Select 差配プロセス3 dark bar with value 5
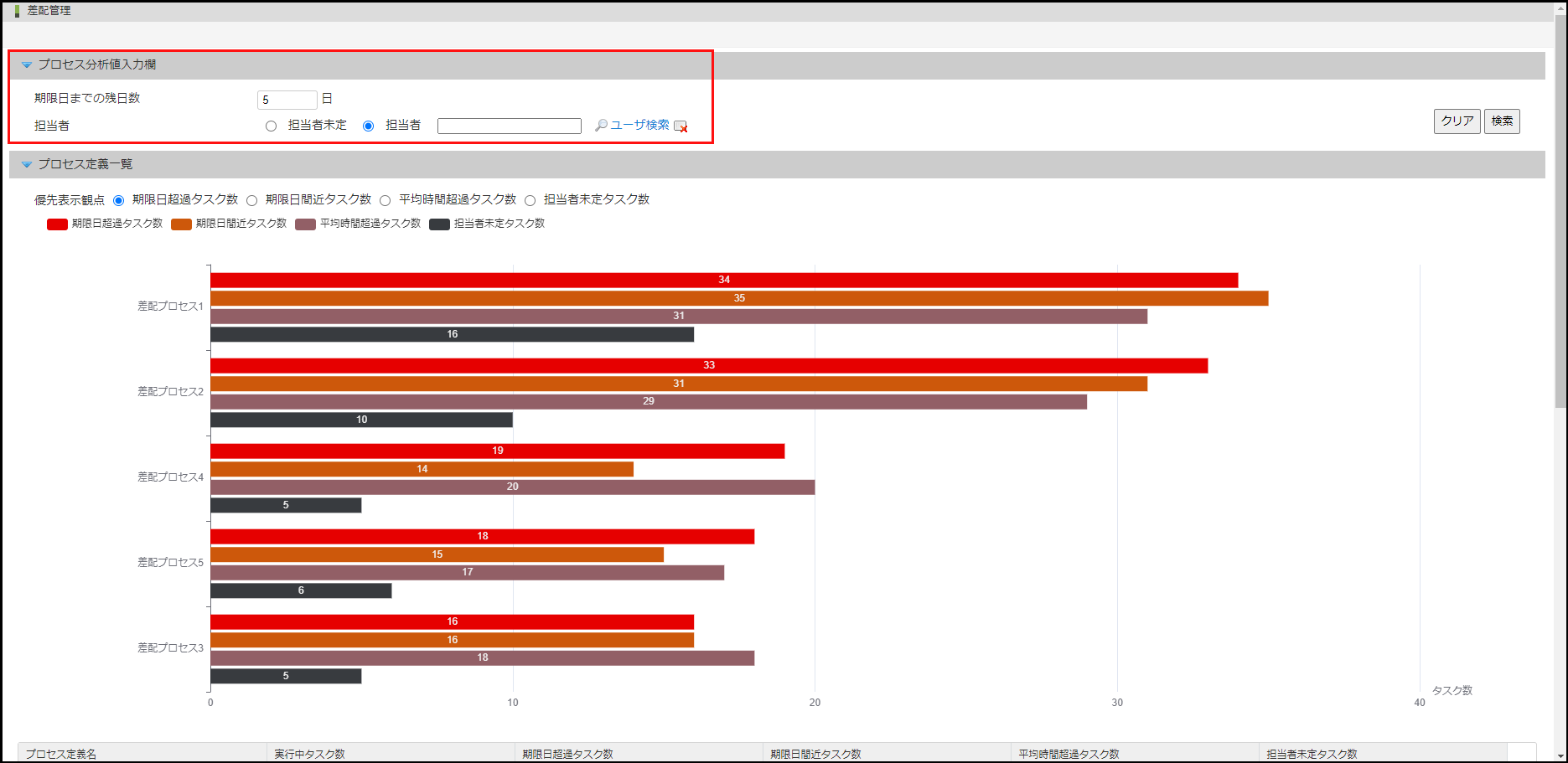1568x763 pixels. click(x=286, y=676)
